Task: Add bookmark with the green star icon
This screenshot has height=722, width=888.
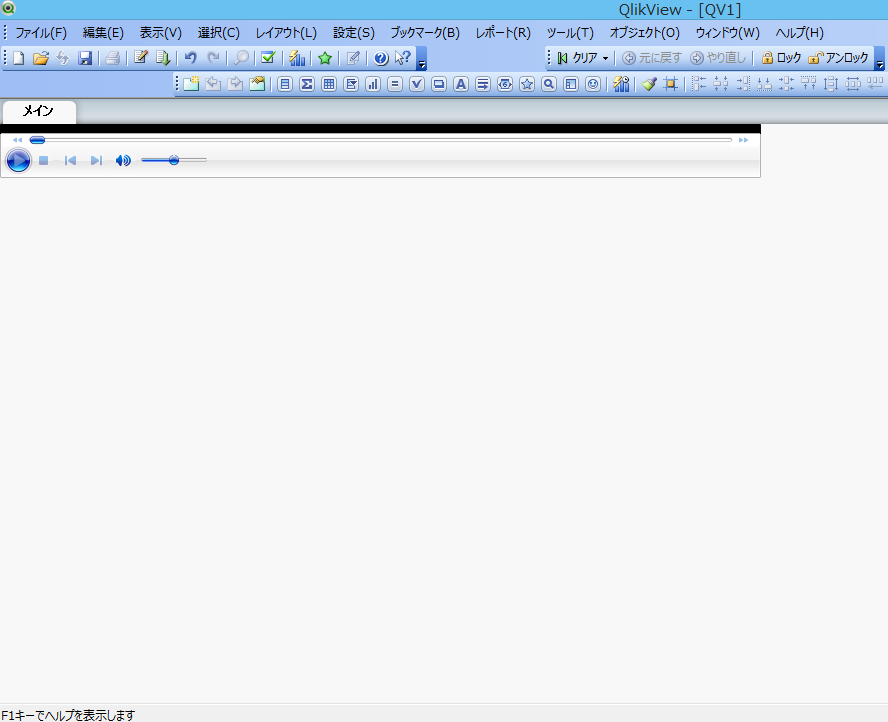Action: pos(325,58)
